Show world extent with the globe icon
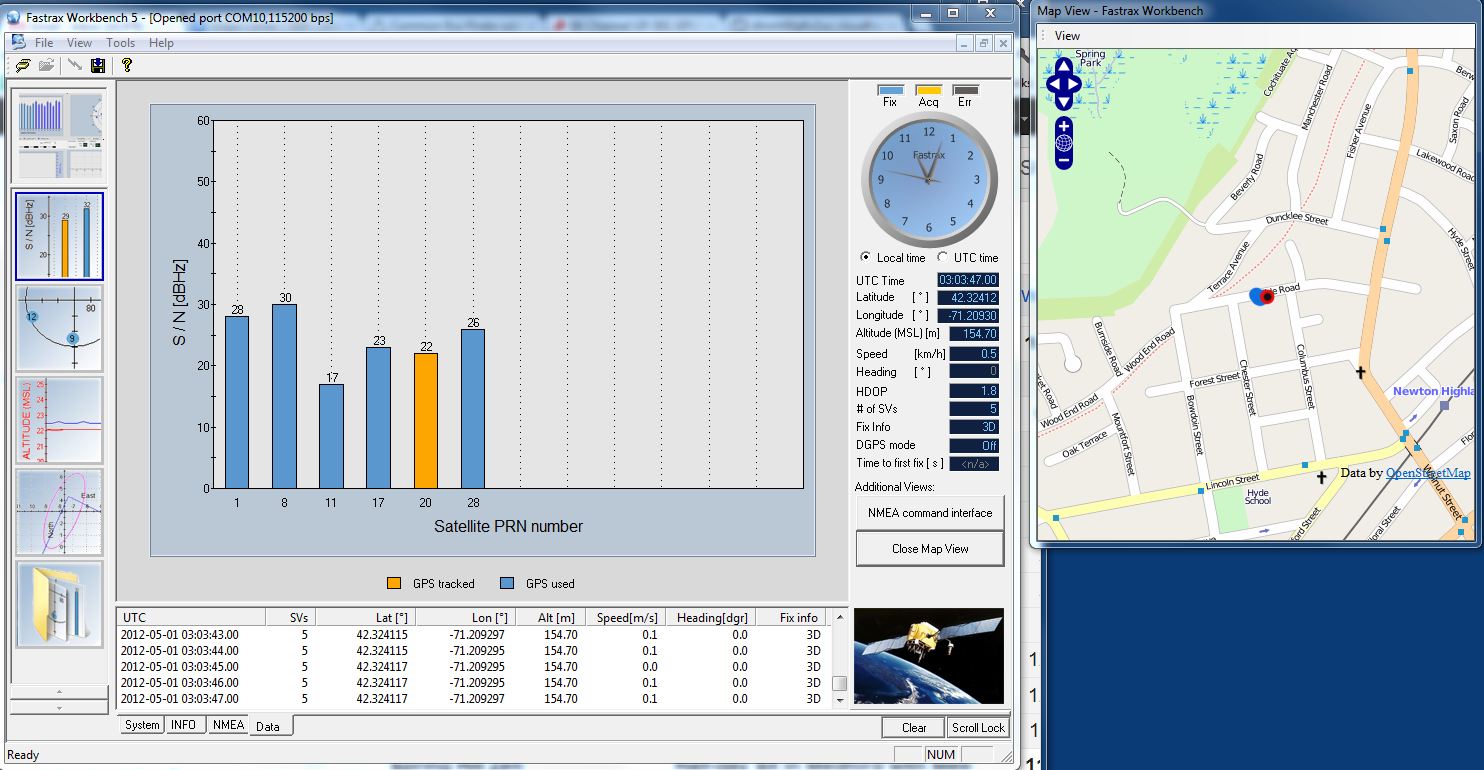This screenshot has width=1484, height=770. pos(1064,143)
